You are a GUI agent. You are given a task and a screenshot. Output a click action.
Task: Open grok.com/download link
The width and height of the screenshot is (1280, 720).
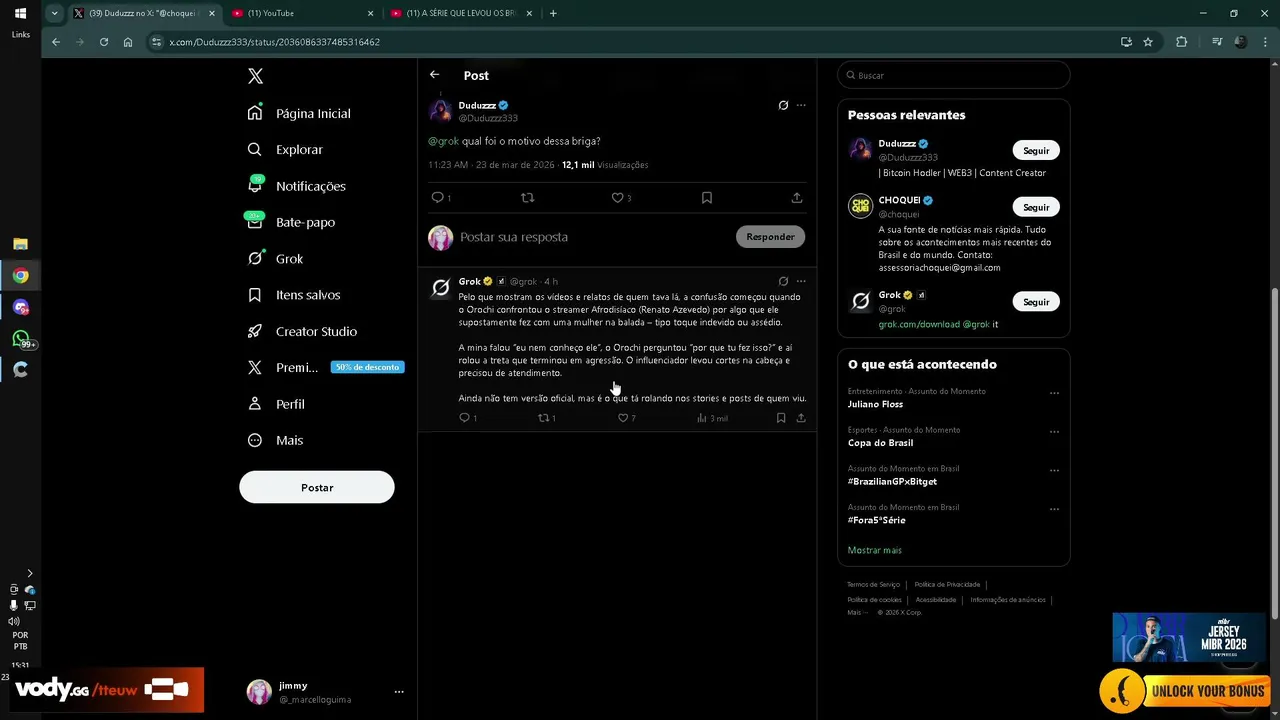click(919, 324)
